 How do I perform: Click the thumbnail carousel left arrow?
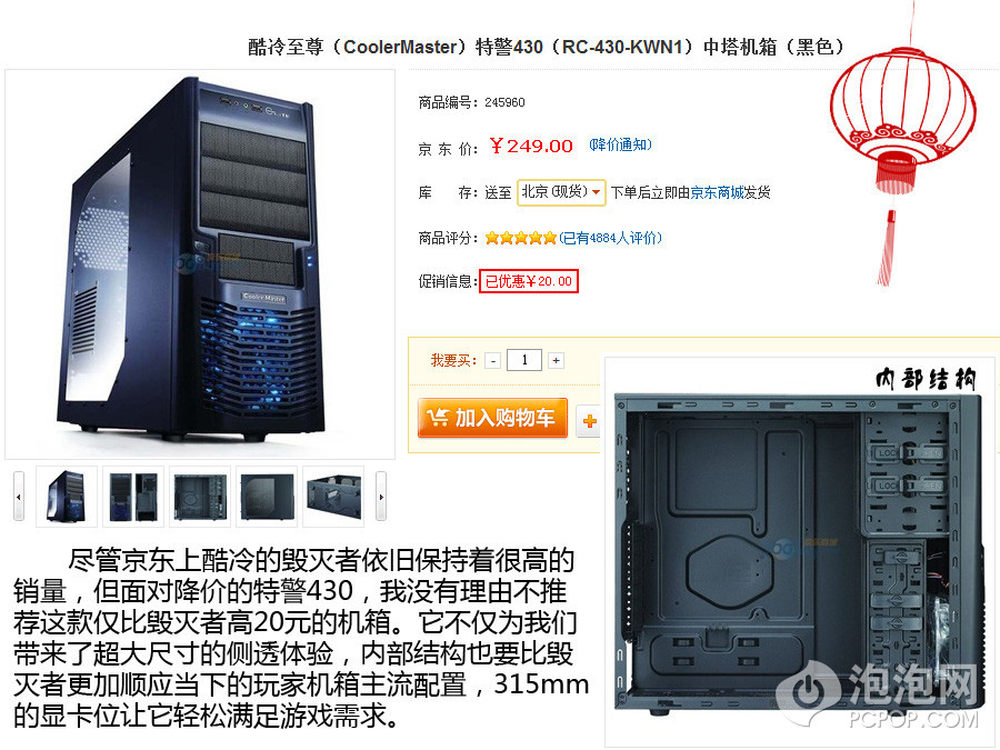click(19, 496)
